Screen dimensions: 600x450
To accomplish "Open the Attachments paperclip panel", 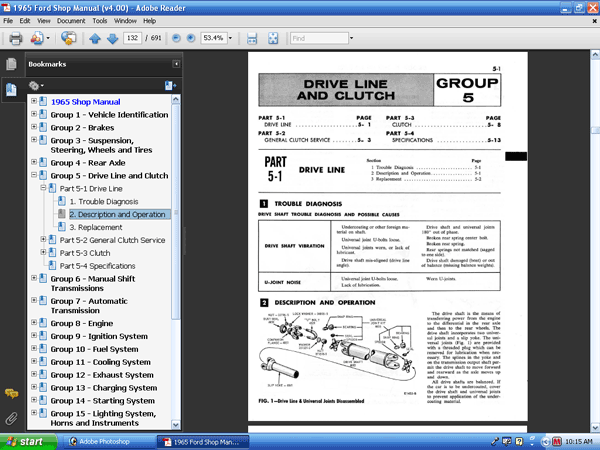I will click(11, 418).
